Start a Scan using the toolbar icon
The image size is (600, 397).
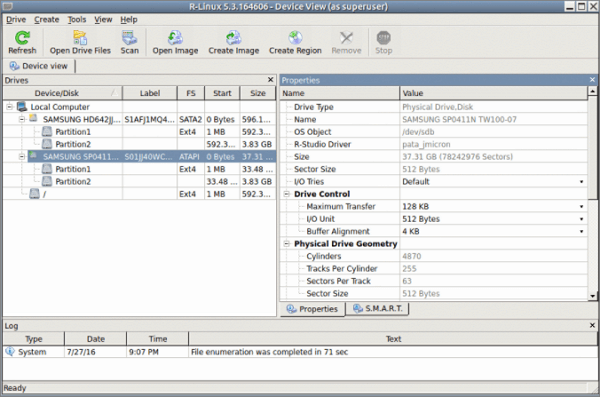point(129,38)
